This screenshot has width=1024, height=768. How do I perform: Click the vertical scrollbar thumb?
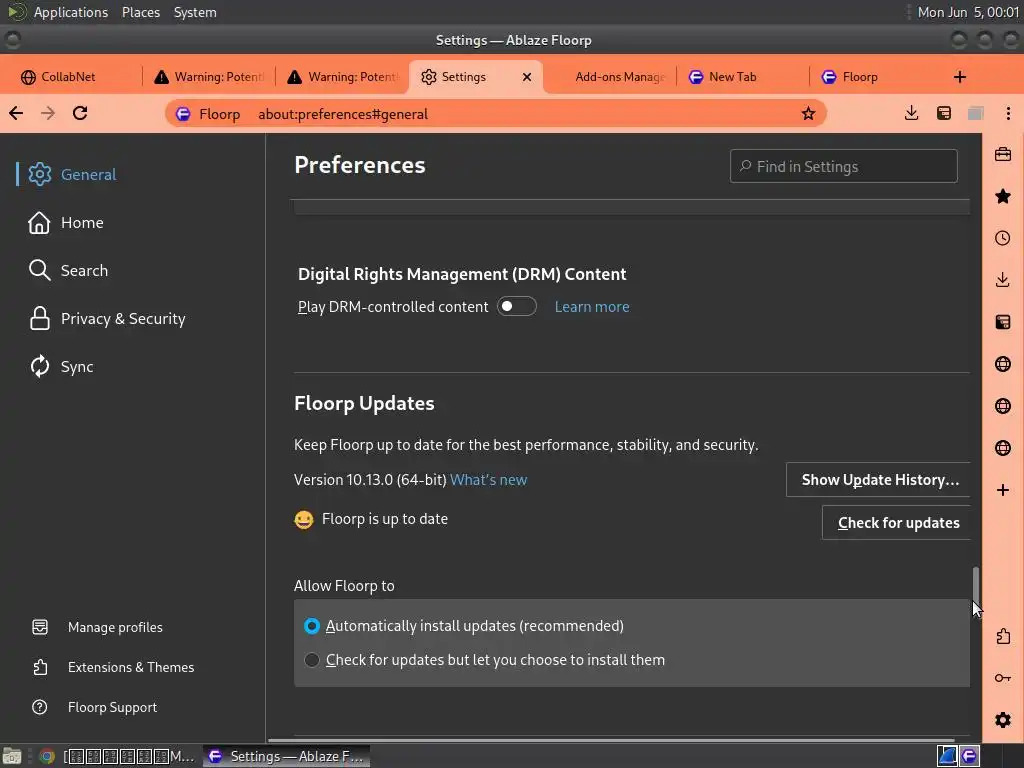976,588
